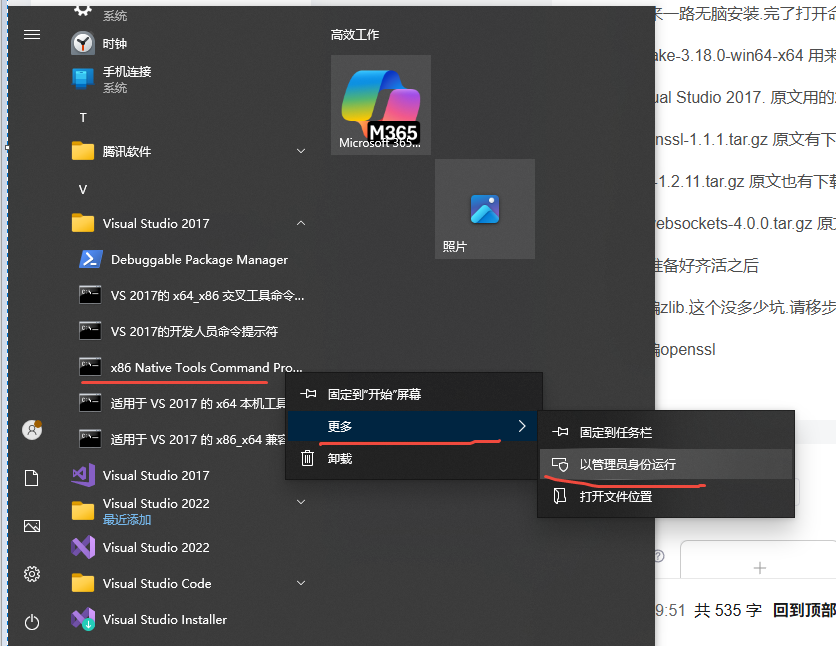Launch Debuggable Package Manager PowerShell icon
836x646 pixels.
[x=91, y=259]
